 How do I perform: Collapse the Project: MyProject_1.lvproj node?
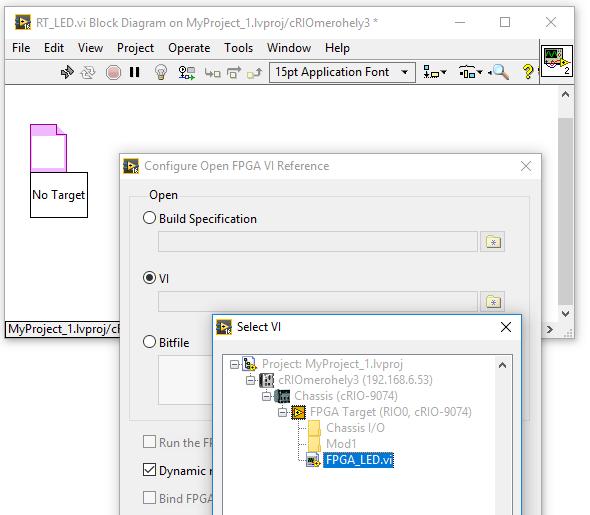(234, 365)
